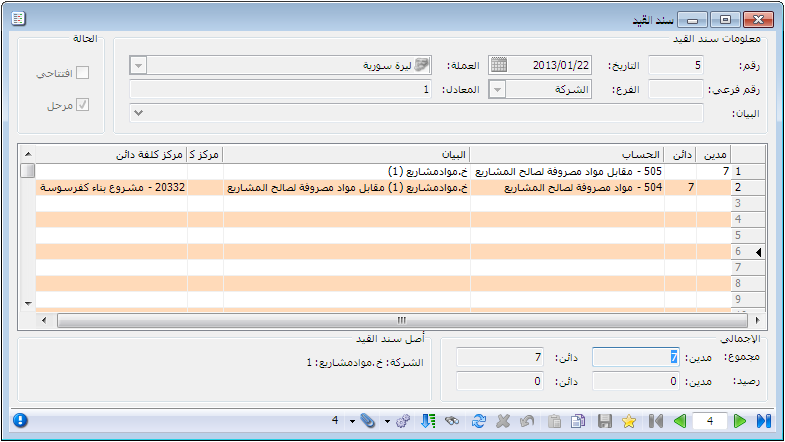Image resolution: width=785 pixels, height=442 pixels.
Task: Click the مجموع دائن total field
Action: pyautogui.click(x=500, y=357)
